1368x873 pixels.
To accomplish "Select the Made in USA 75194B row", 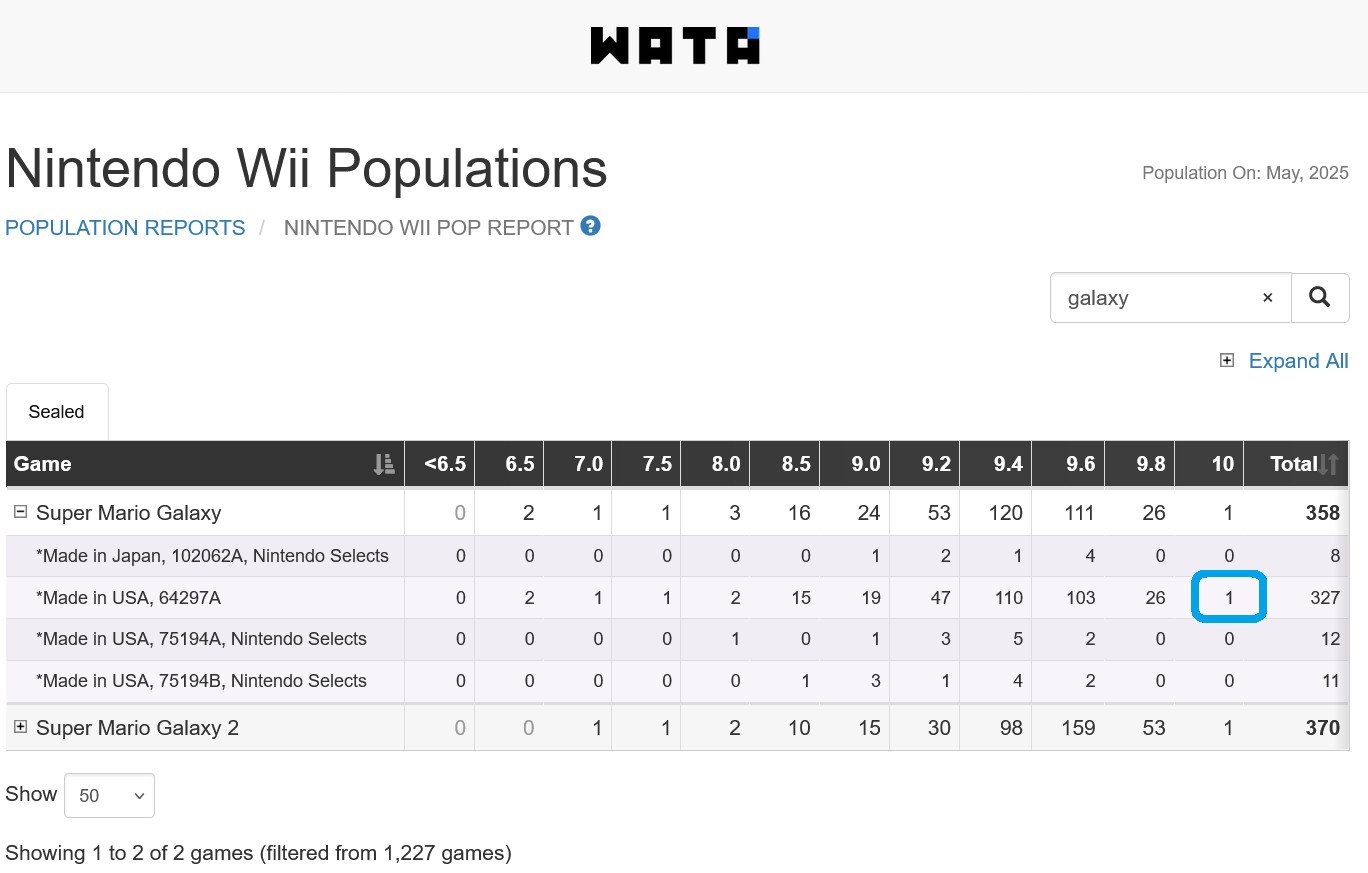I will [x=677, y=681].
